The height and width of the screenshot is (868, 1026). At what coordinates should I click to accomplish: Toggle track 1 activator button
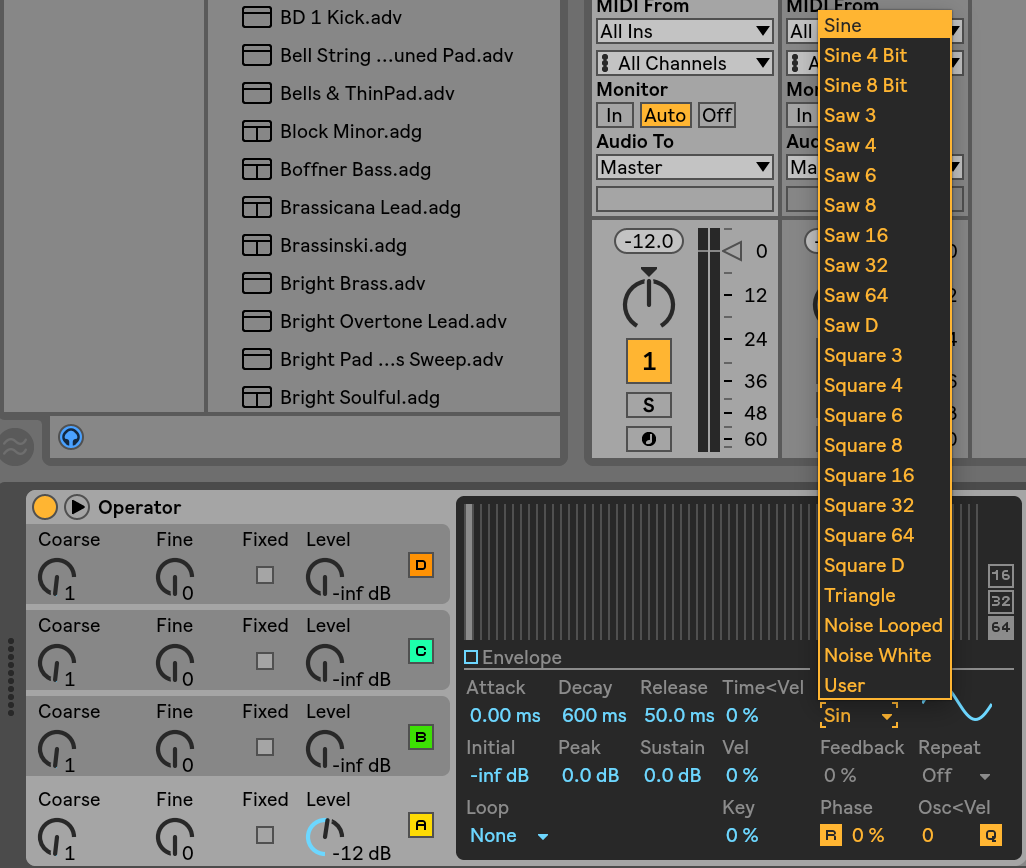click(648, 361)
